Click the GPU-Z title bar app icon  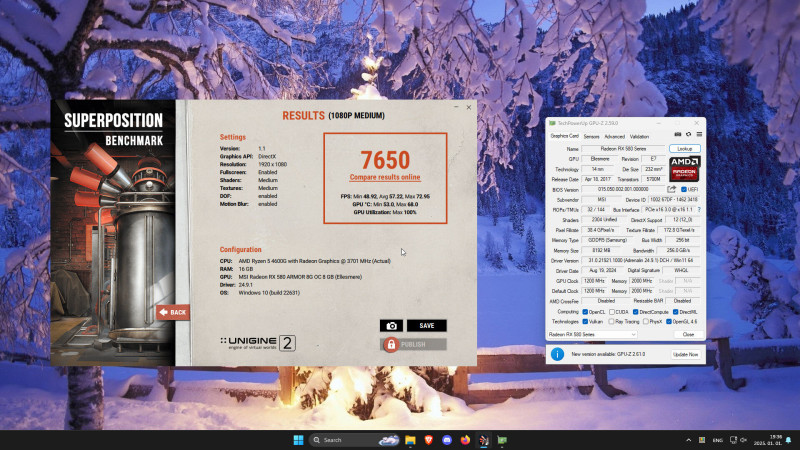pos(552,123)
